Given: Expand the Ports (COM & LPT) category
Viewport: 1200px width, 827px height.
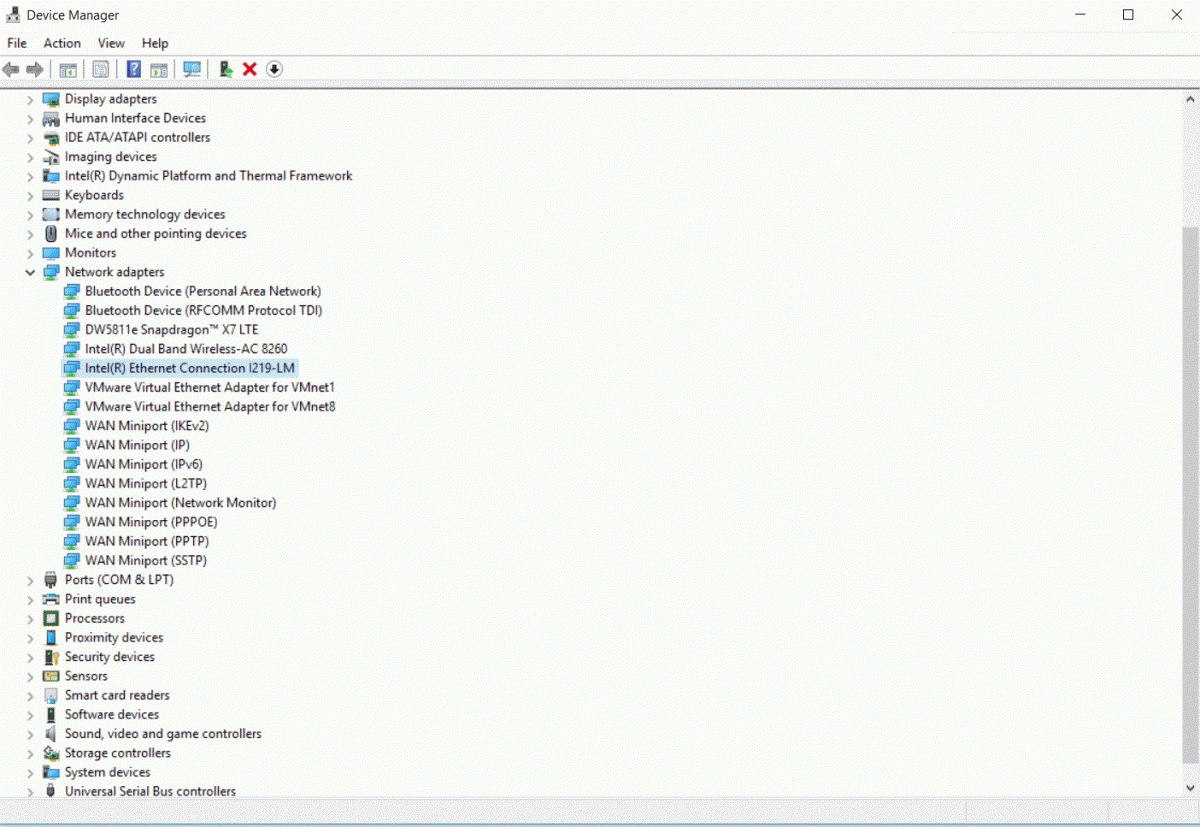Looking at the screenshot, I should pos(30,580).
